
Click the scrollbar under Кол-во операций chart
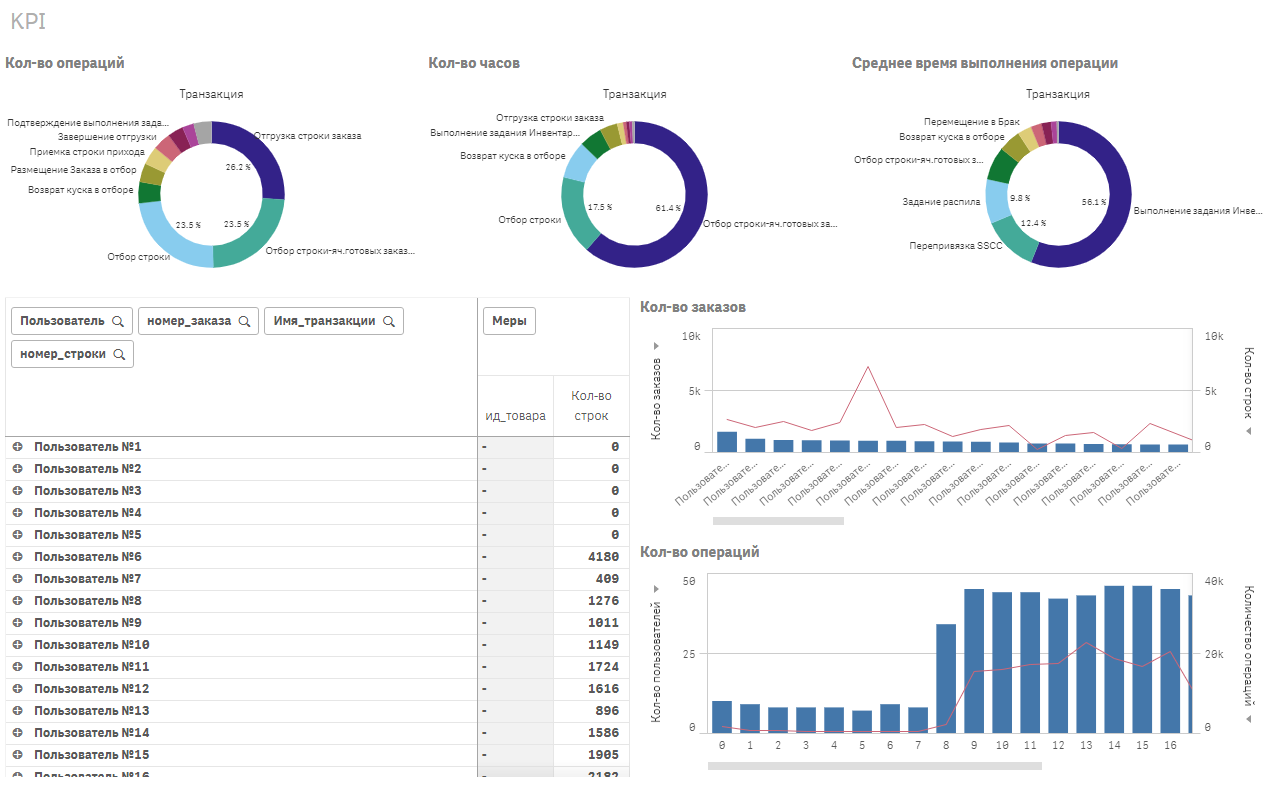tap(874, 766)
